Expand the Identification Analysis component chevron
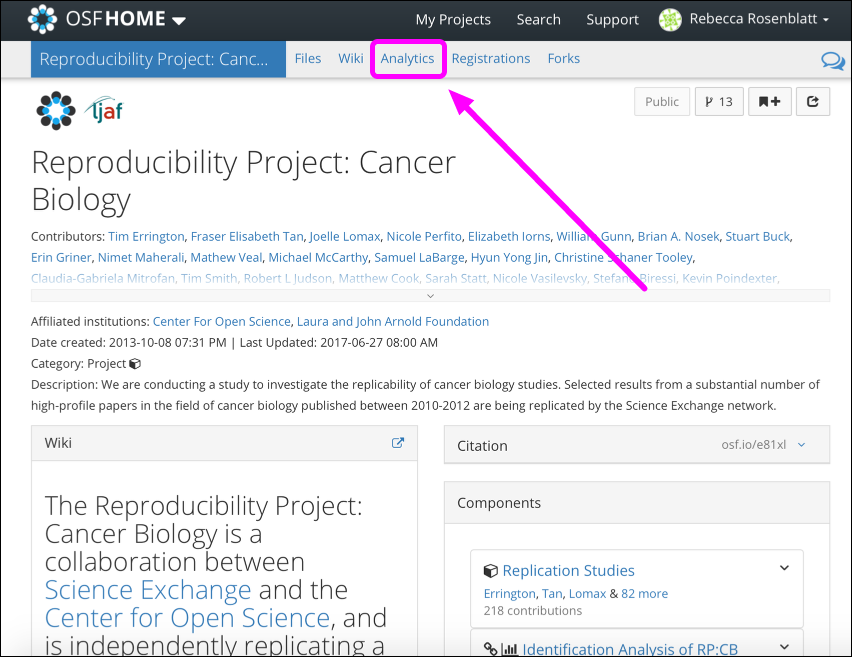The height and width of the screenshot is (657, 852). tap(784, 647)
